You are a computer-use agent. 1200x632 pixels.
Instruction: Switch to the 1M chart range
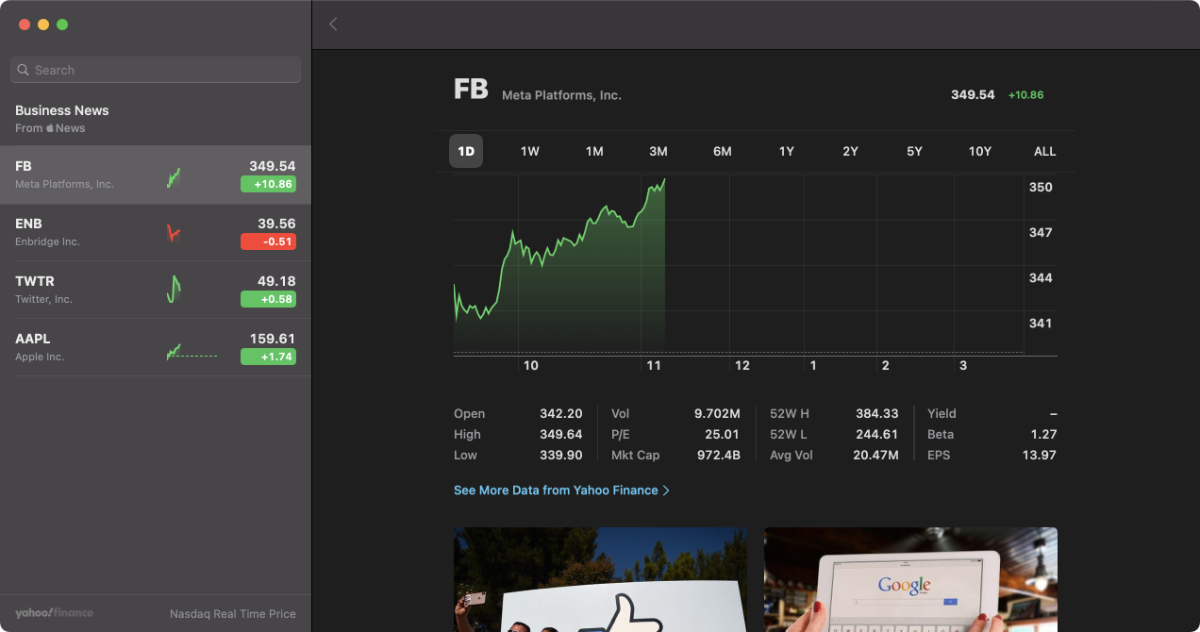click(594, 151)
